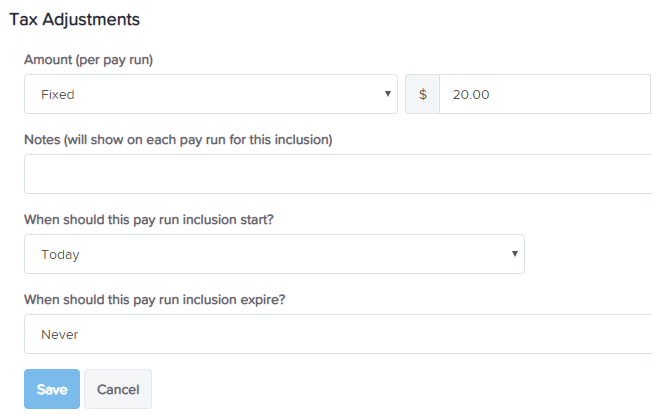Save the tax adjustment

(52, 389)
